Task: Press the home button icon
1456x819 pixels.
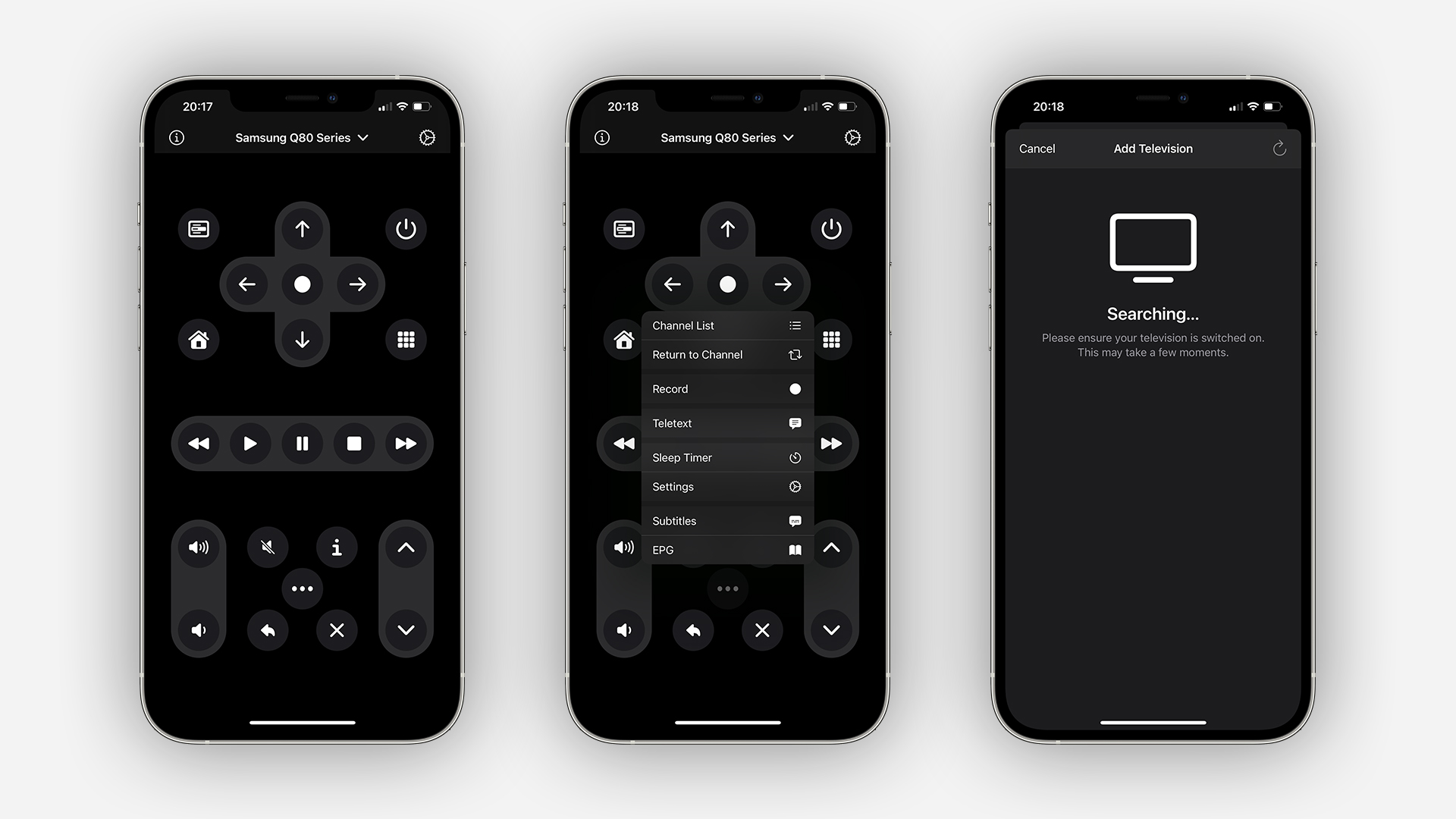Action: 199,340
